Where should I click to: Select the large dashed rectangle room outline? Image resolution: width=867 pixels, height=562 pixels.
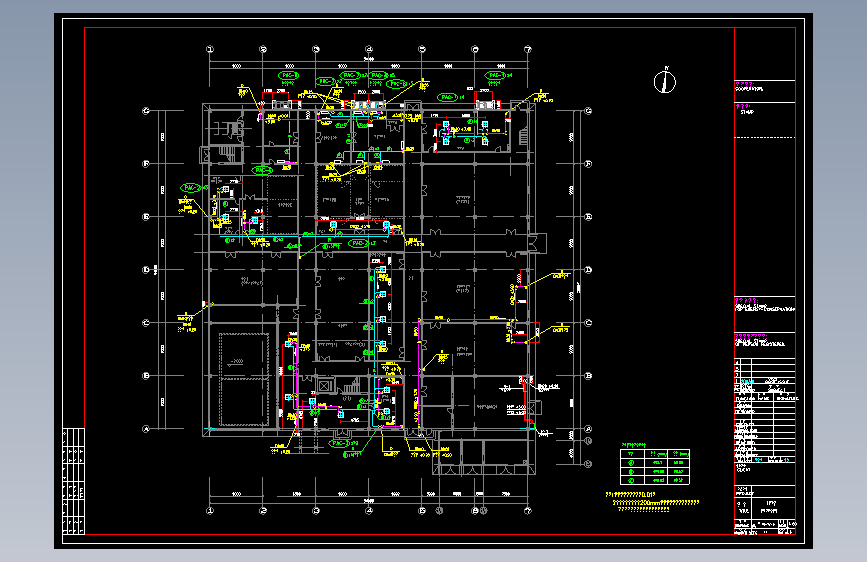244,379
